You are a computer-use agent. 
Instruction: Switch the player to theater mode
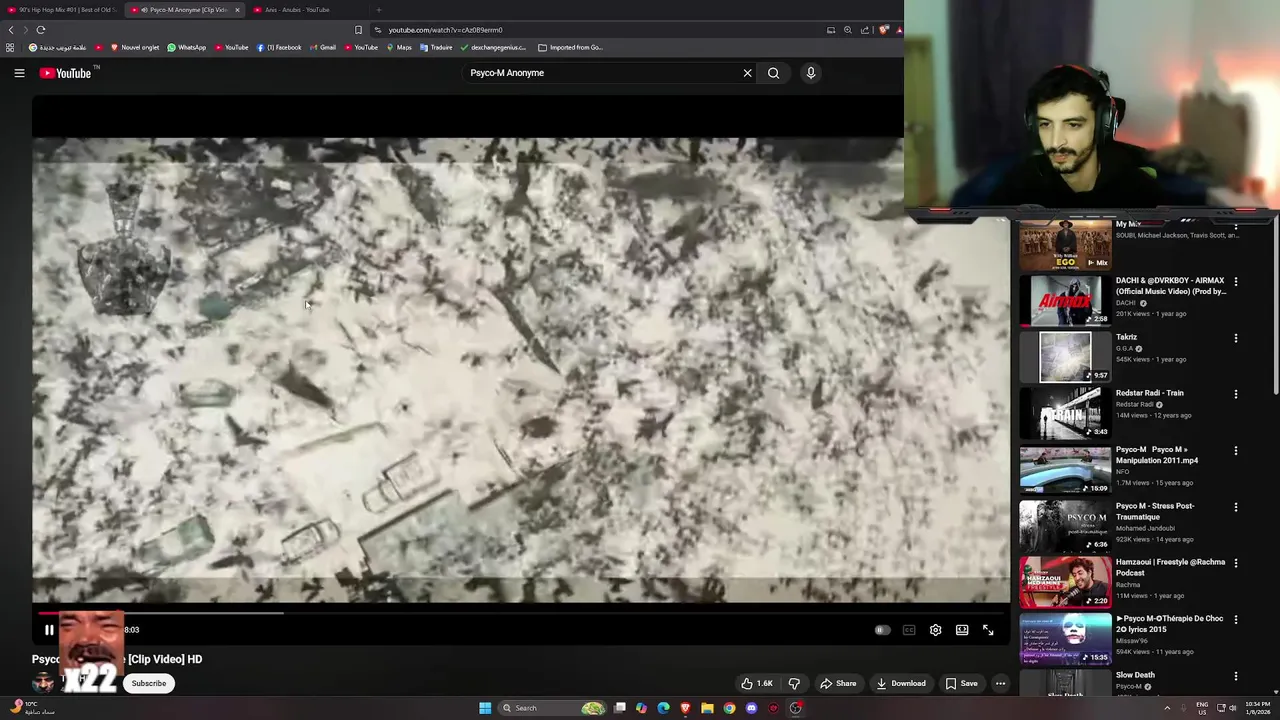click(962, 630)
